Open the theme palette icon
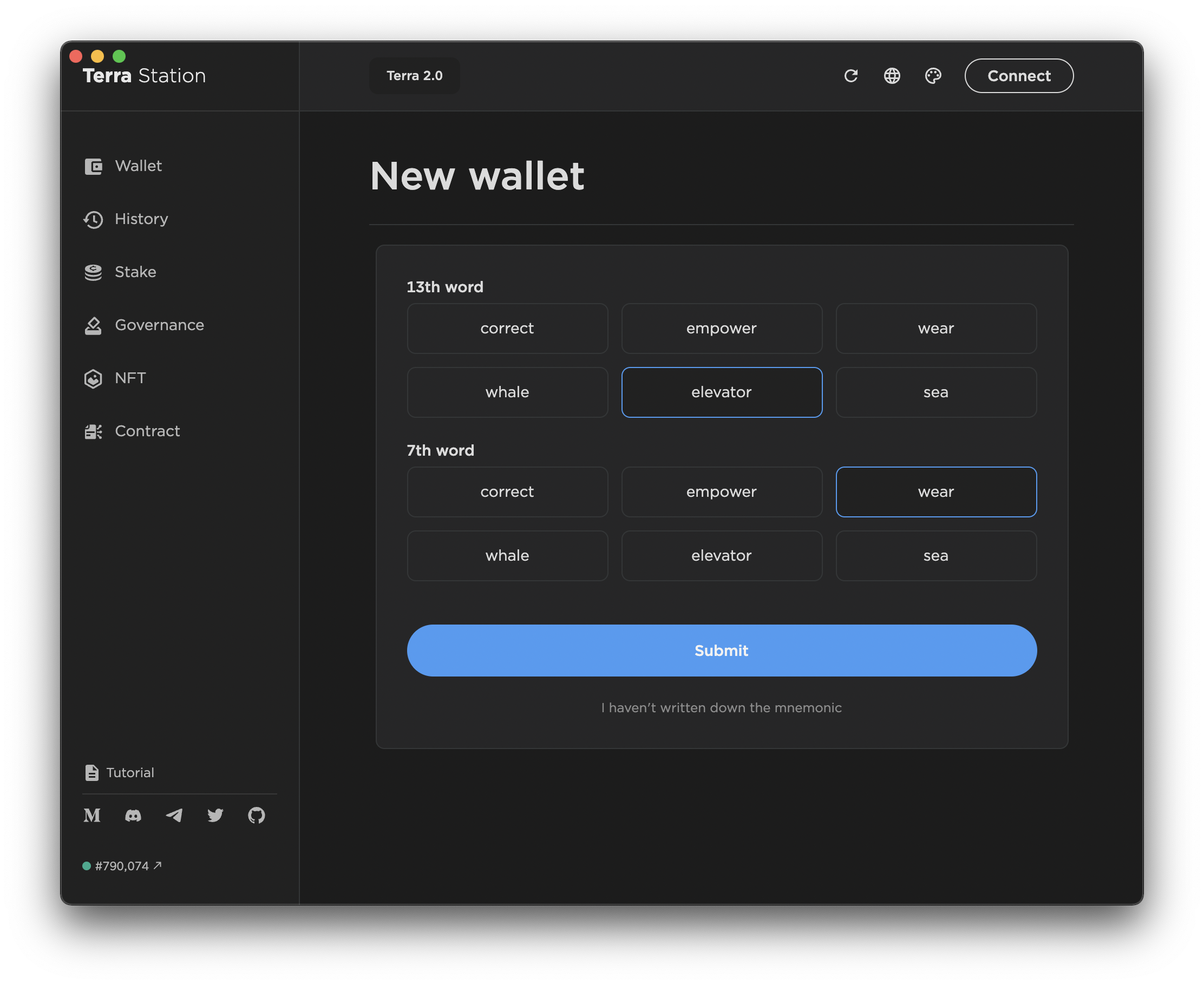Screen dimensions: 1204x985 coord(933,75)
